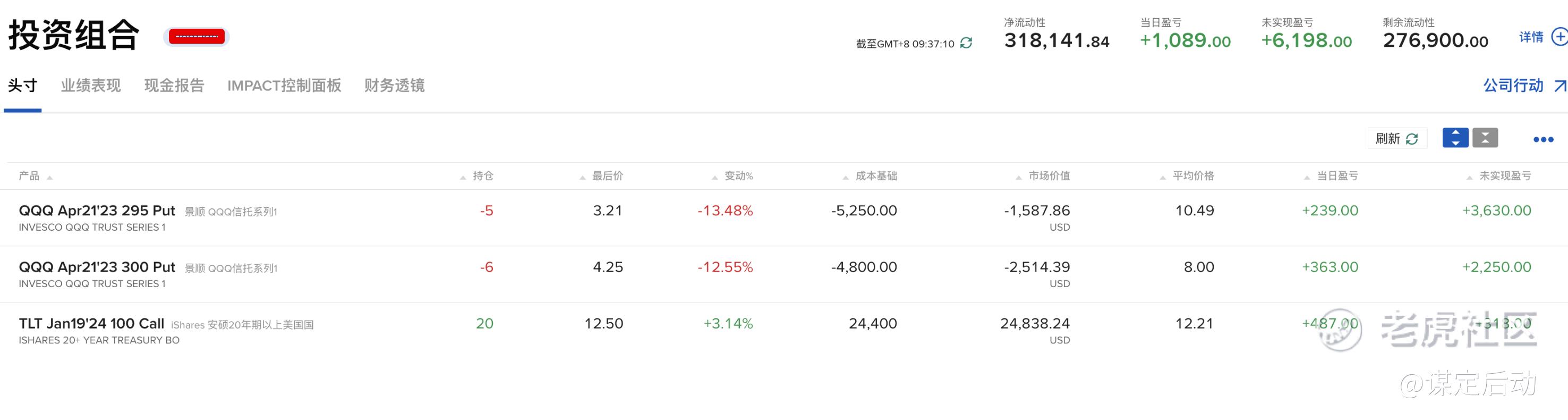Select the QQQ Apr21'23 295 Put row
Image resolution: width=1568 pixels, height=420 pixels.
point(97,211)
